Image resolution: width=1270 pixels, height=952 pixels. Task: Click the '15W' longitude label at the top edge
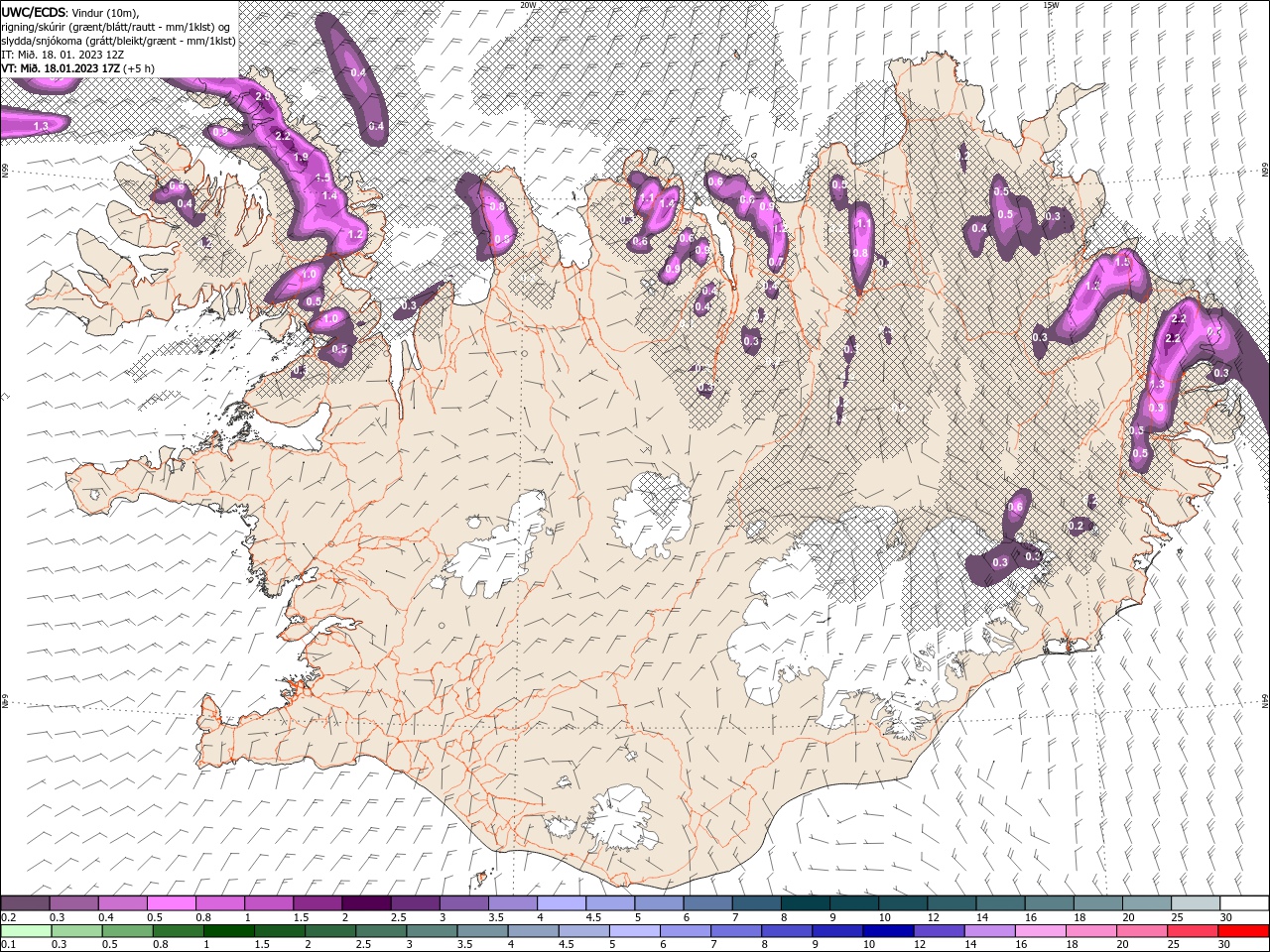pos(1051,5)
